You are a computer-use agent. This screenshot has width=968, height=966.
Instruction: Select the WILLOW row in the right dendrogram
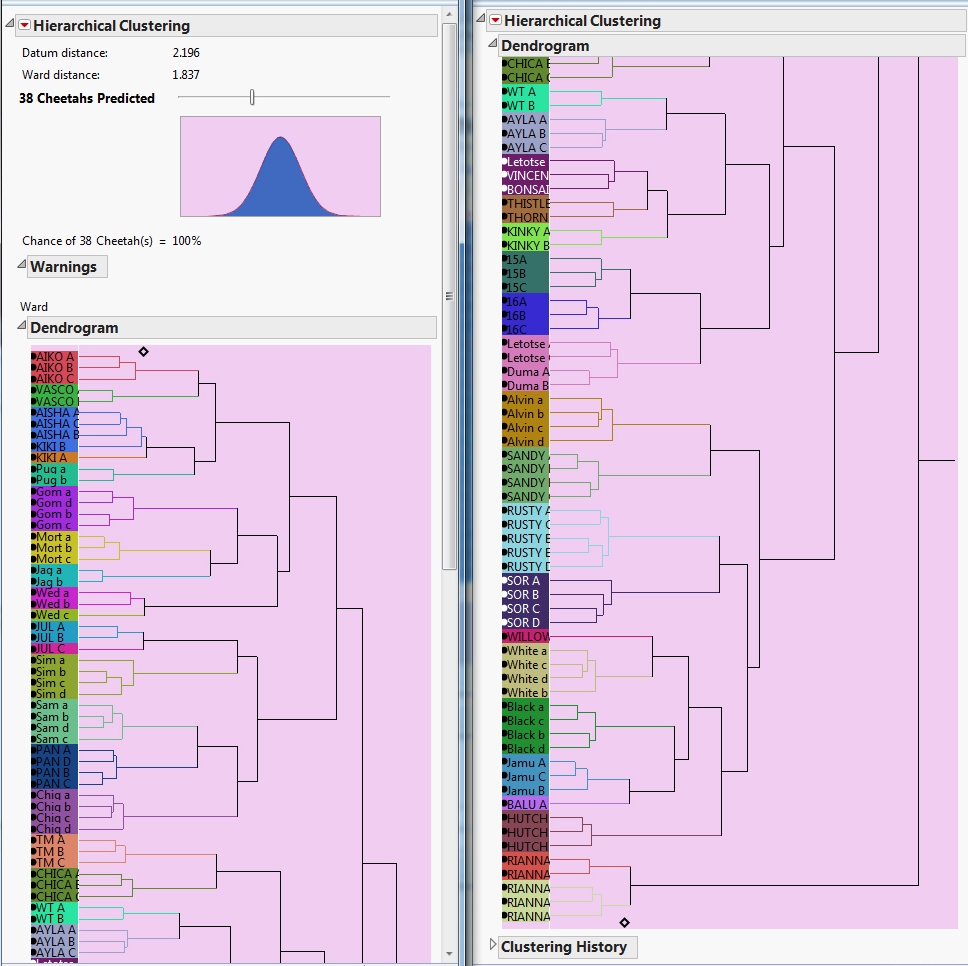525,636
